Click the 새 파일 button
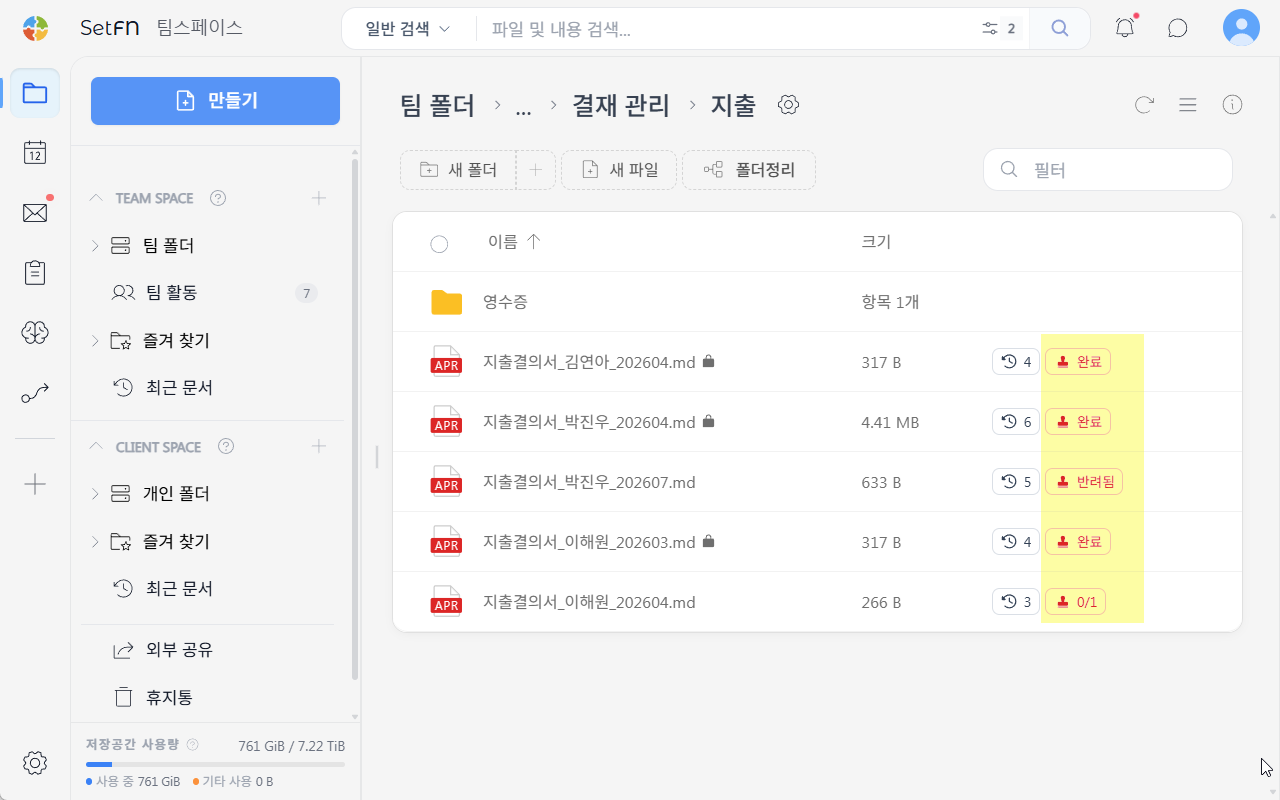1280x800 pixels. click(619, 170)
